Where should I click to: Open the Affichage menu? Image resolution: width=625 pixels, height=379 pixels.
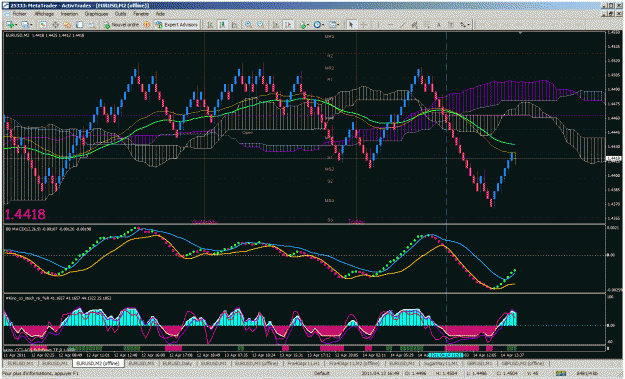[x=44, y=14]
